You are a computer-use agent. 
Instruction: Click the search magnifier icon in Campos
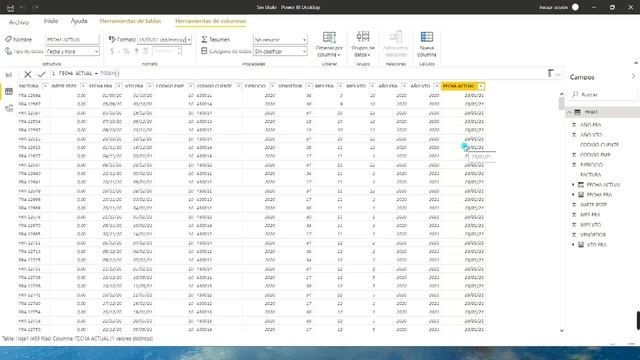tap(575, 95)
